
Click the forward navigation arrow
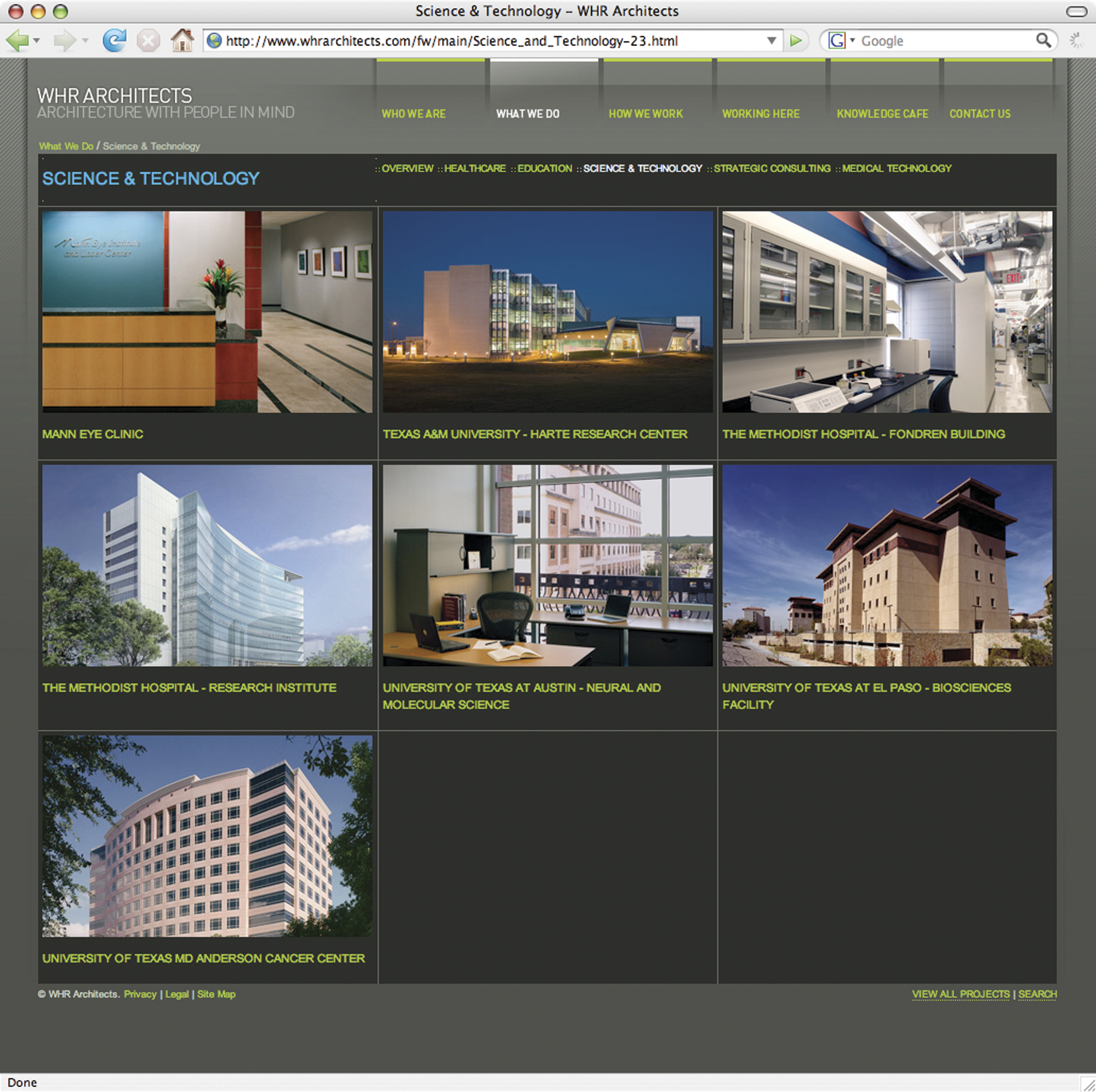[x=66, y=39]
